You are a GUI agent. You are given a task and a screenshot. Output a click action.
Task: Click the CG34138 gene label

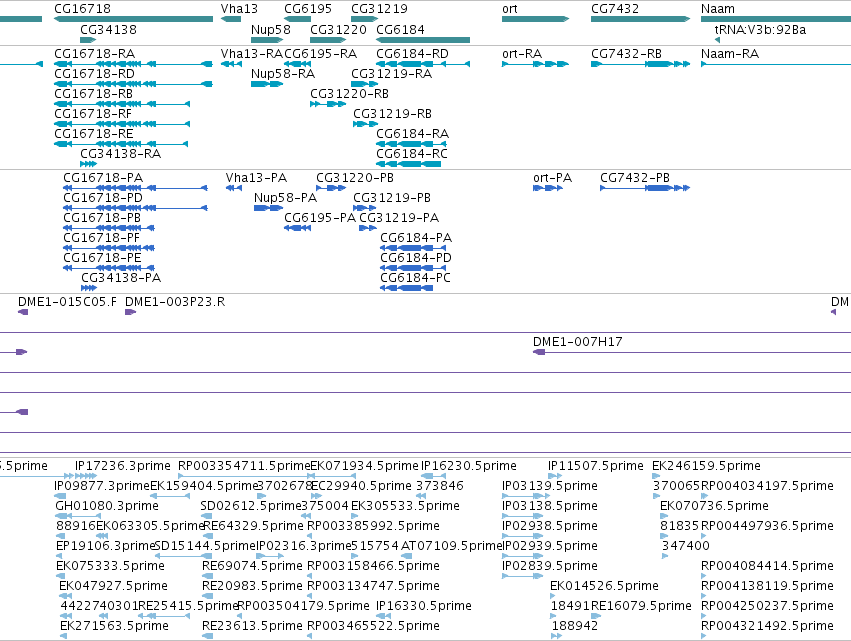[x=109, y=29]
